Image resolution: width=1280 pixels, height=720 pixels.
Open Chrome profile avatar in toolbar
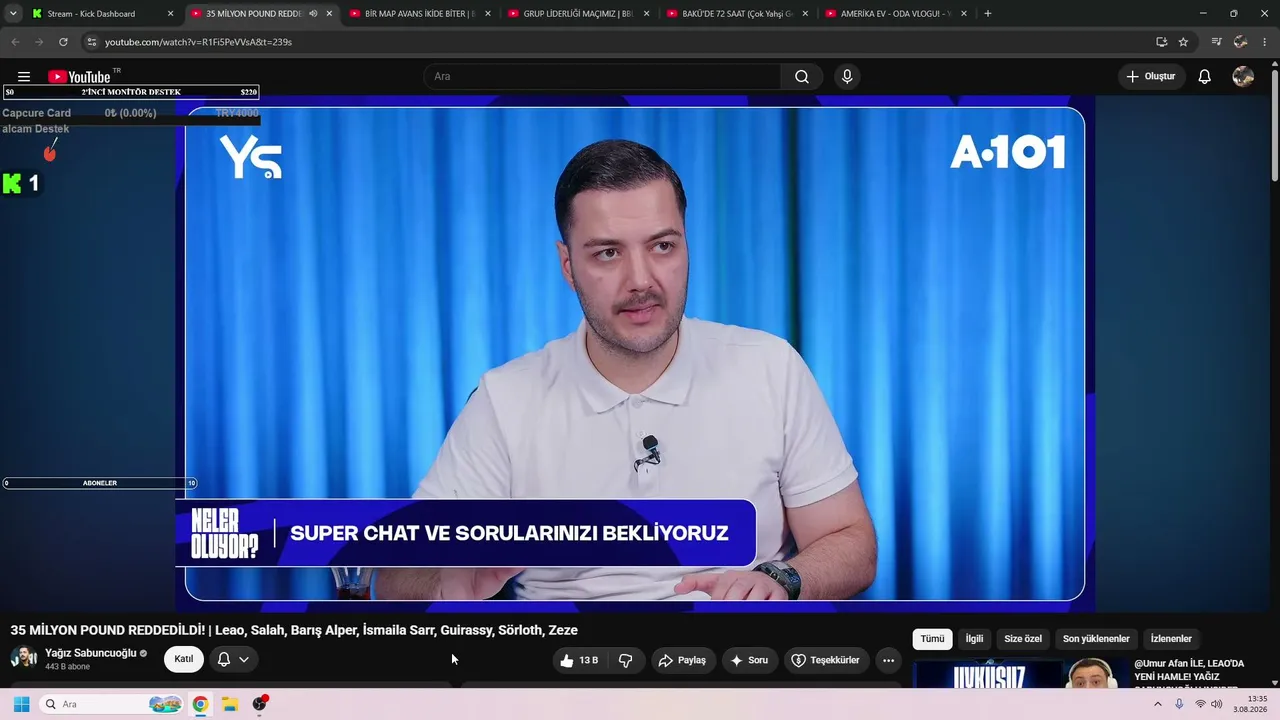pyautogui.click(x=1241, y=42)
